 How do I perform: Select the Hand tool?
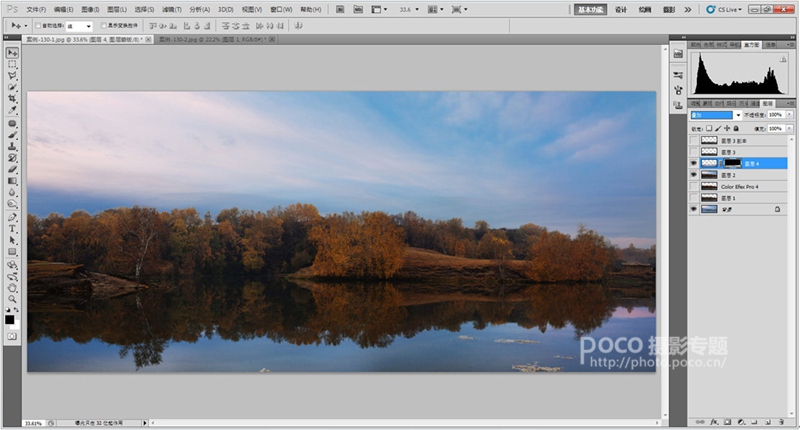click(12, 288)
